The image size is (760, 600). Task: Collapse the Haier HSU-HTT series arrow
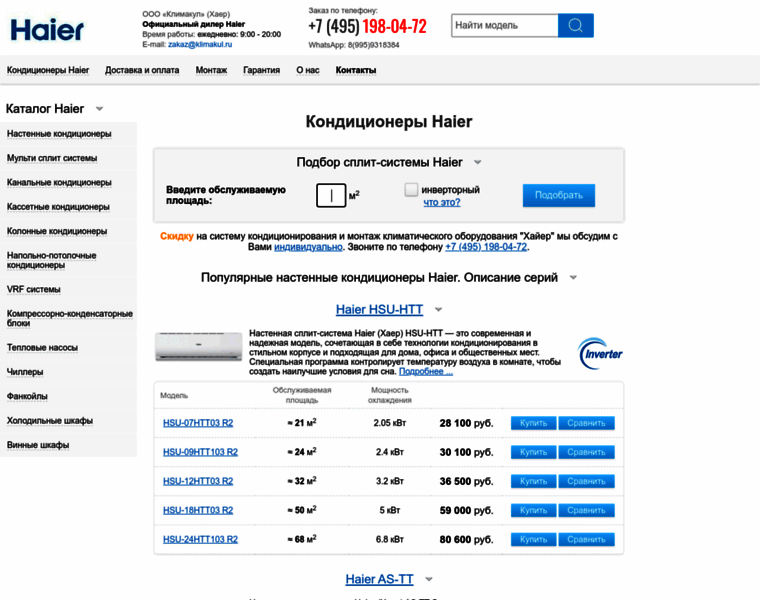click(439, 310)
